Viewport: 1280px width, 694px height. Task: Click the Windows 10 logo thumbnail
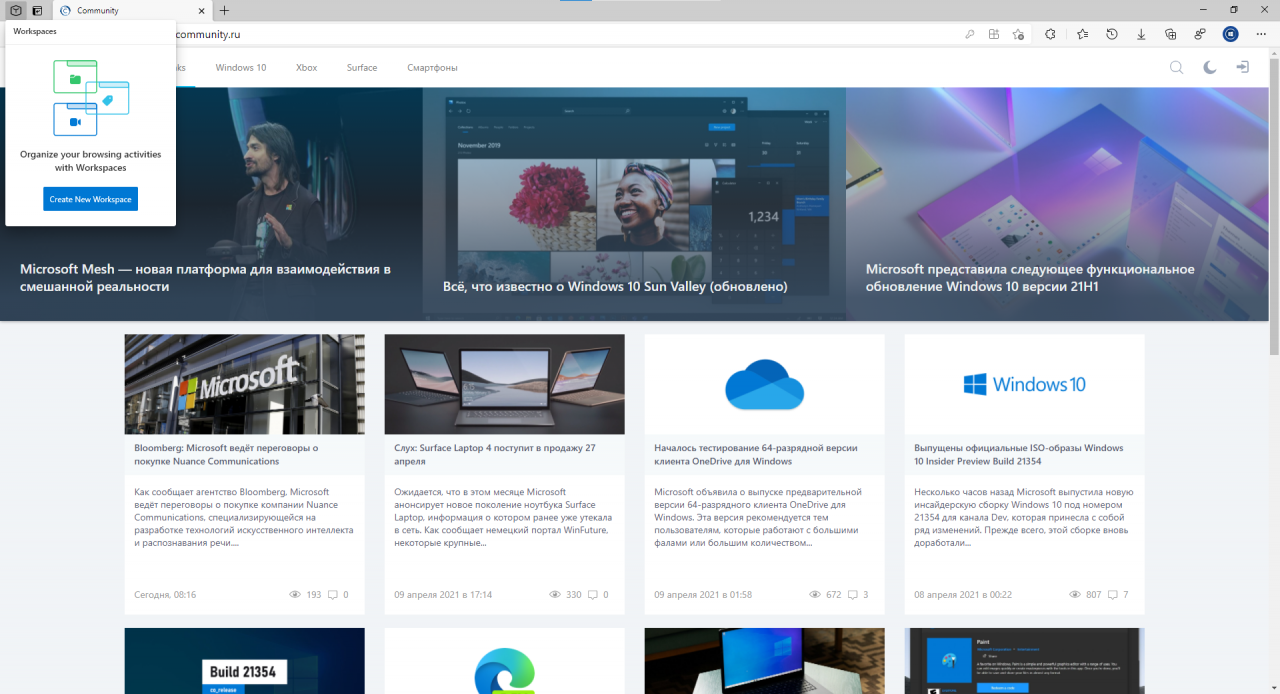pos(1025,384)
